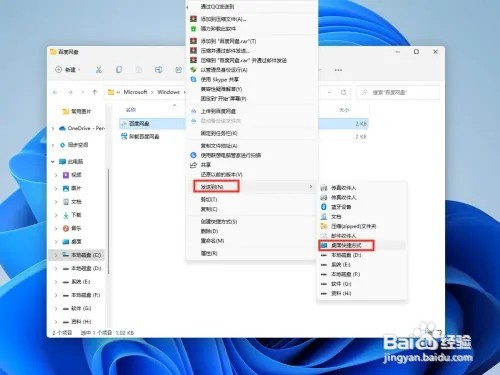Open the 发送到(N) submenu entry
The image size is (500, 375).
pyautogui.click(x=252, y=187)
